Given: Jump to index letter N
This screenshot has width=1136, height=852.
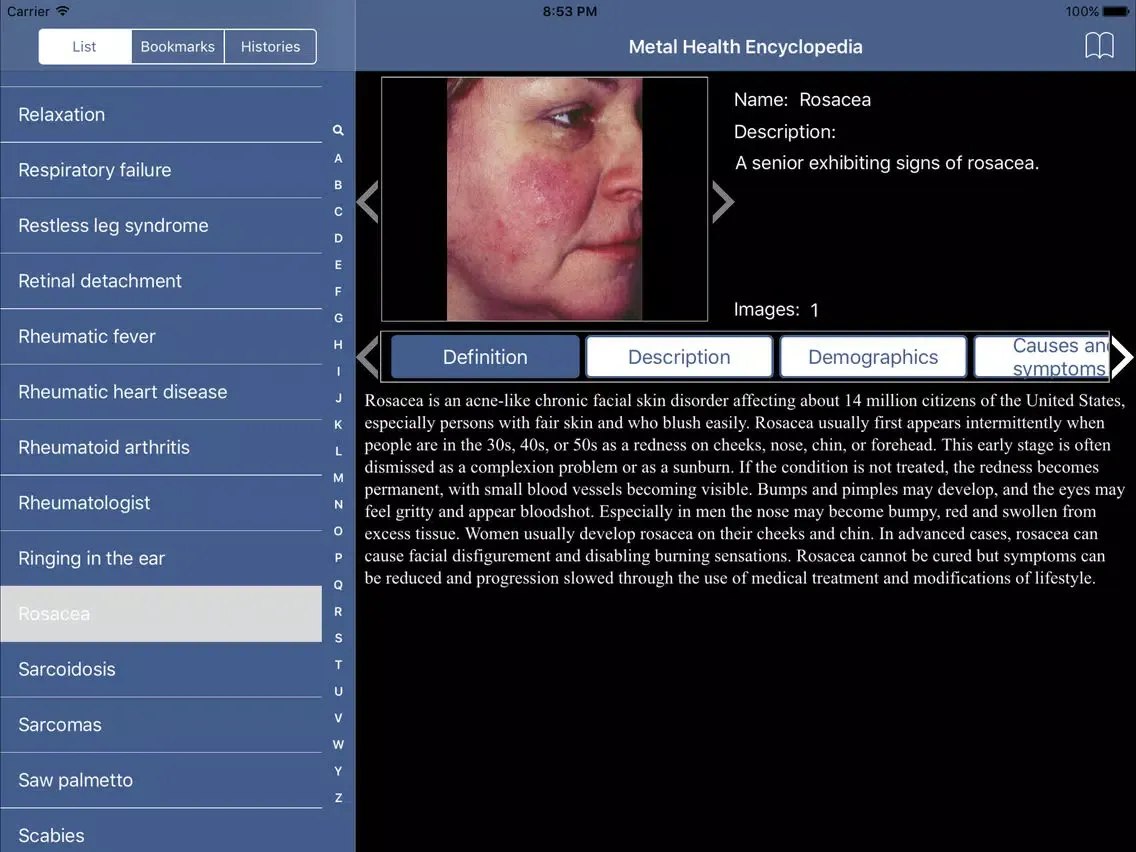Looking at the screenshot, I should click(x=338, y=505).
